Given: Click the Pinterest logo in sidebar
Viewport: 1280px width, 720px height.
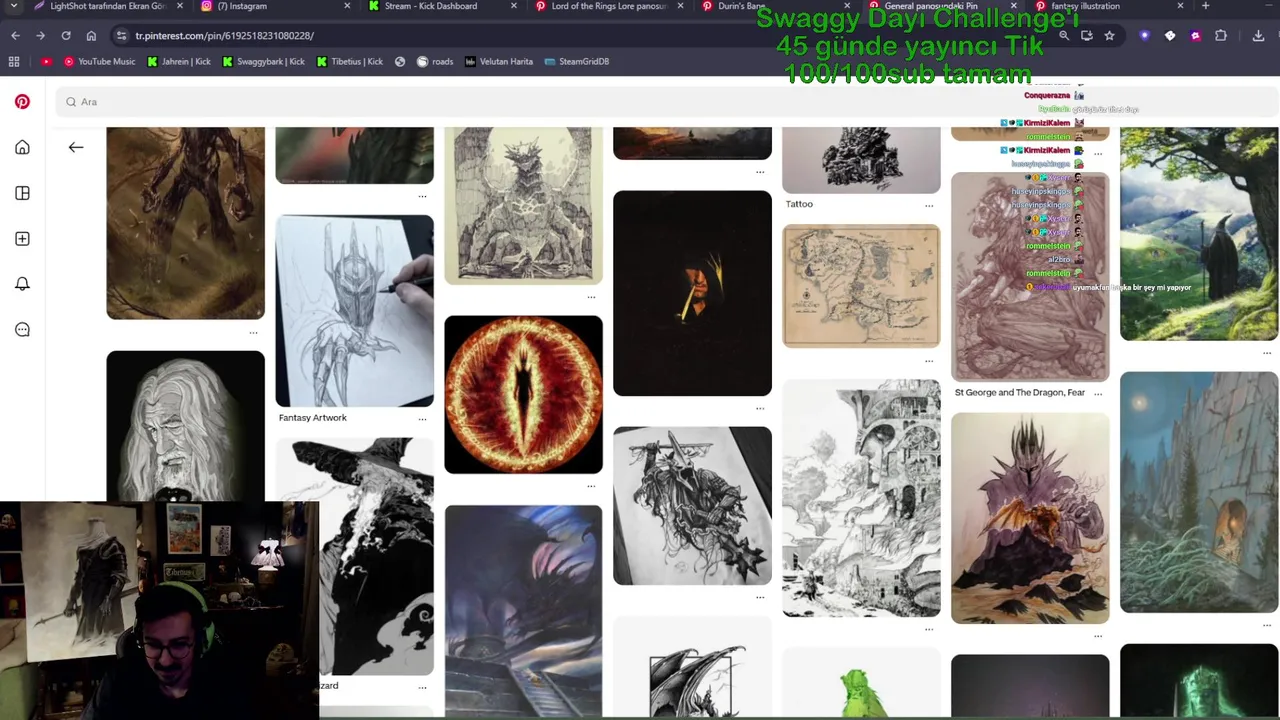Looking at the screenshot, I should tap(22, 102).
